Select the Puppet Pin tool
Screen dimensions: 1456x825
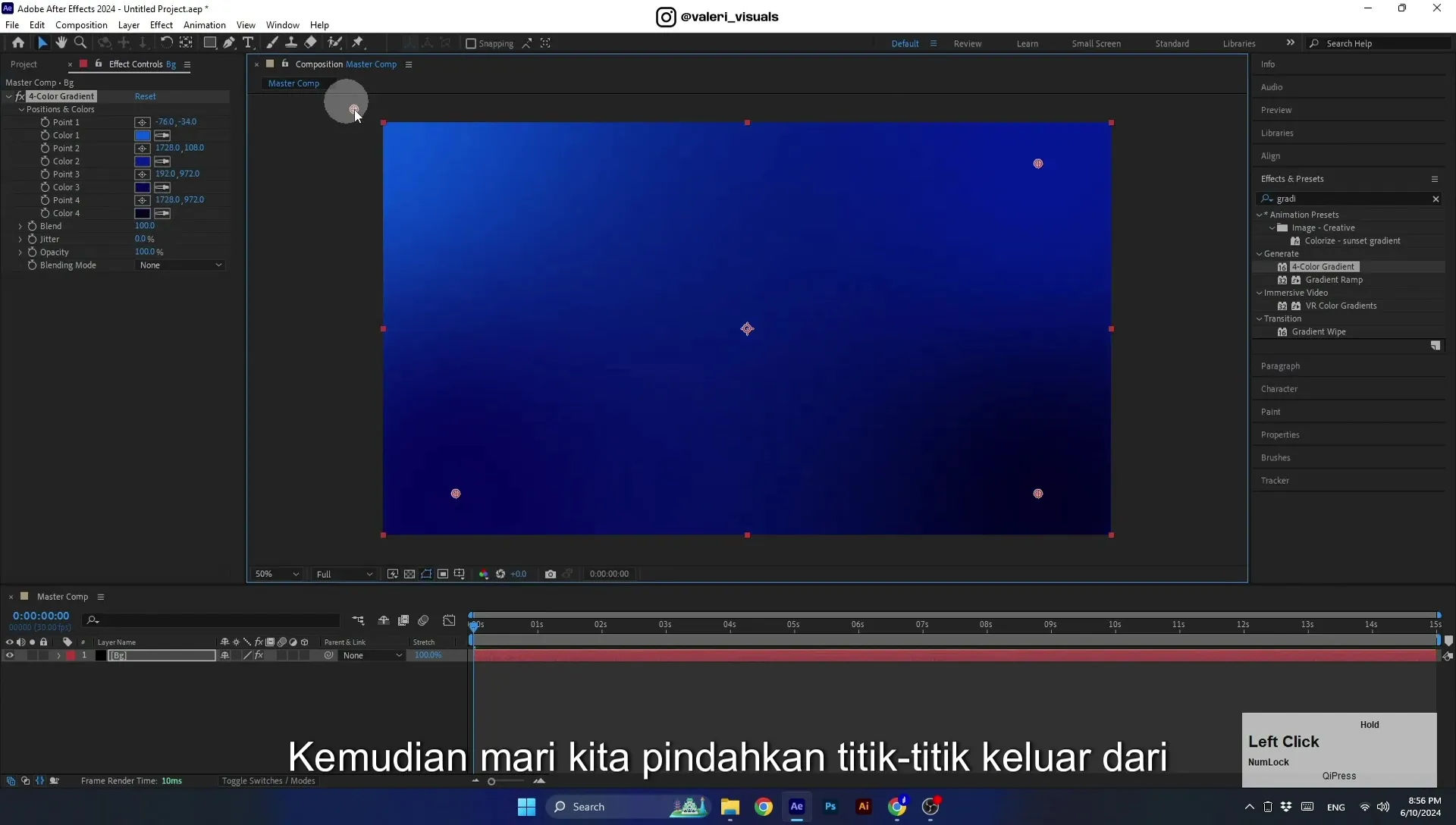click(x=358, y=43)
